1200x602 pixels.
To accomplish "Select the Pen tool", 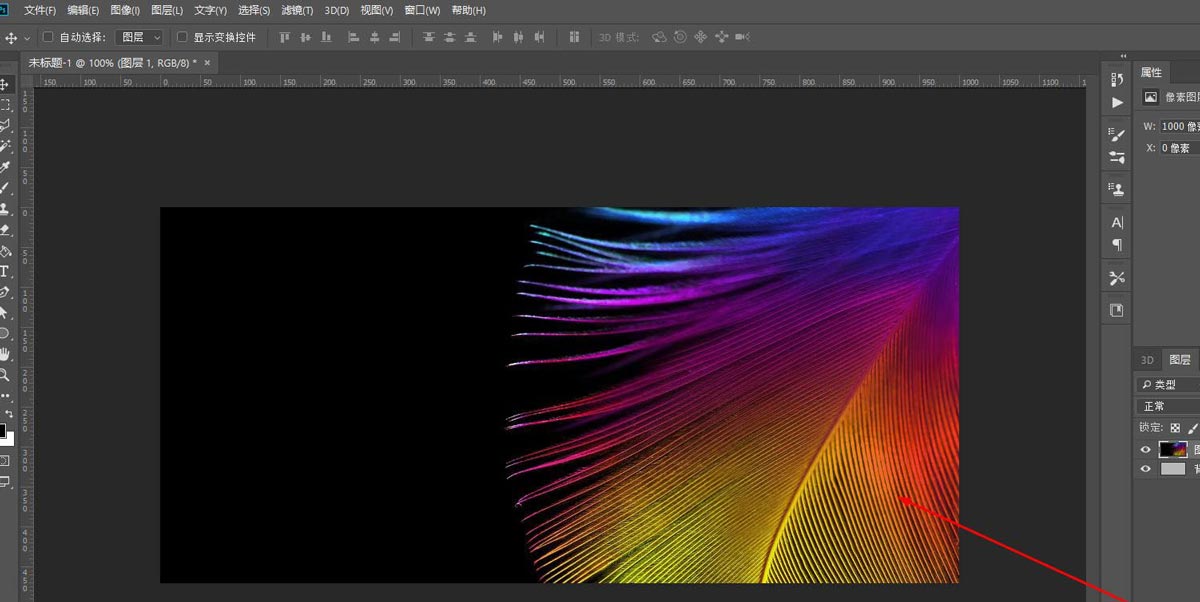I will (5, 292).
